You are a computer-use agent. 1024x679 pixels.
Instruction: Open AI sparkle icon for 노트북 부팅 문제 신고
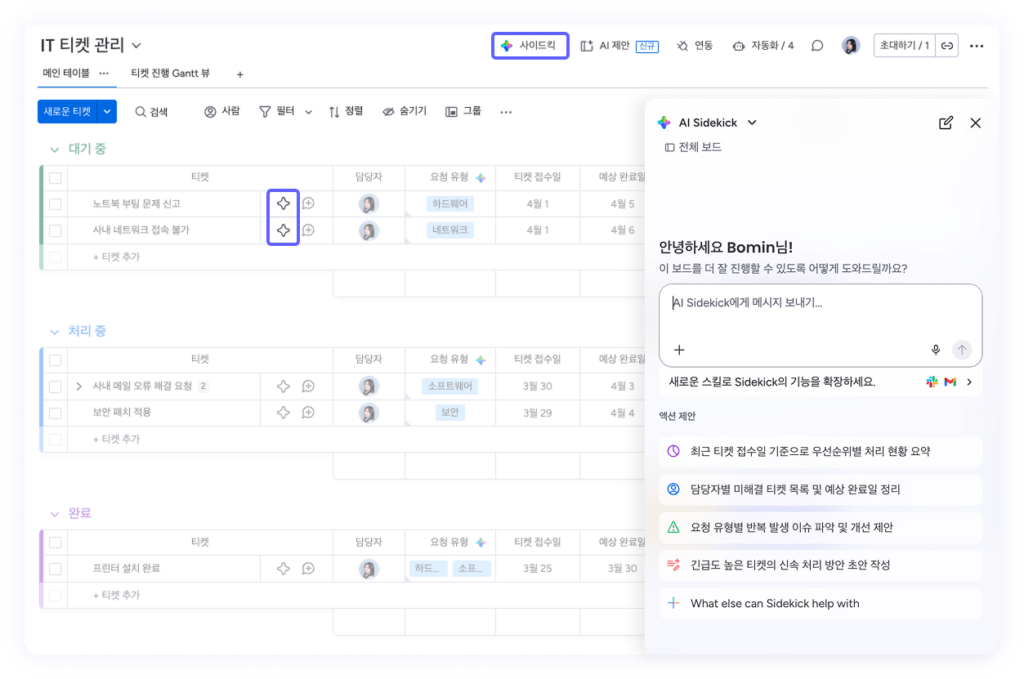tap(283, 203)
